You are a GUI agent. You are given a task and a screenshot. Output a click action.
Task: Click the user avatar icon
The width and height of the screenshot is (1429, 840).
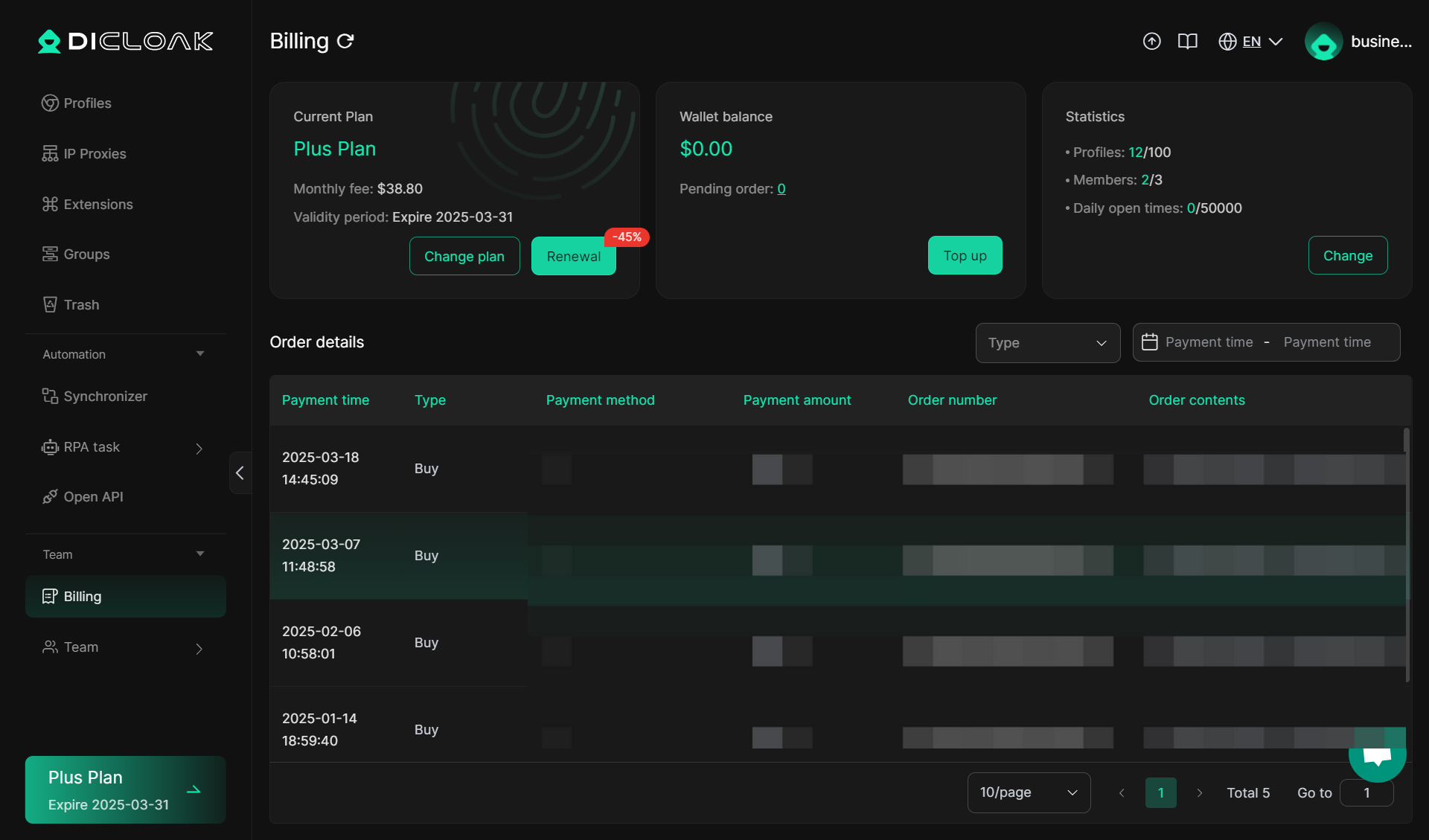click(1323, 42)
